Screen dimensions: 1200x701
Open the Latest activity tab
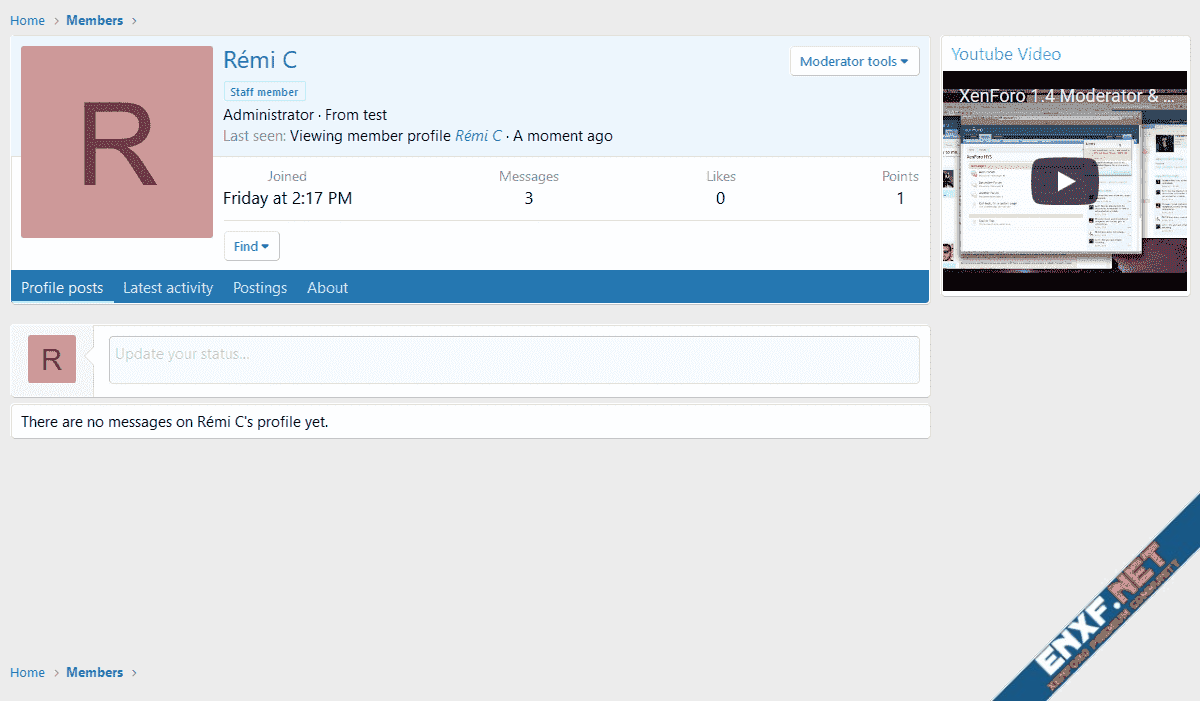[168, 288]
